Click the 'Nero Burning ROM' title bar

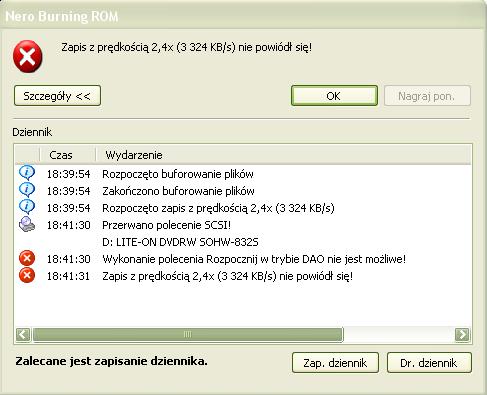pyautogui.click(x=243, y=16)
